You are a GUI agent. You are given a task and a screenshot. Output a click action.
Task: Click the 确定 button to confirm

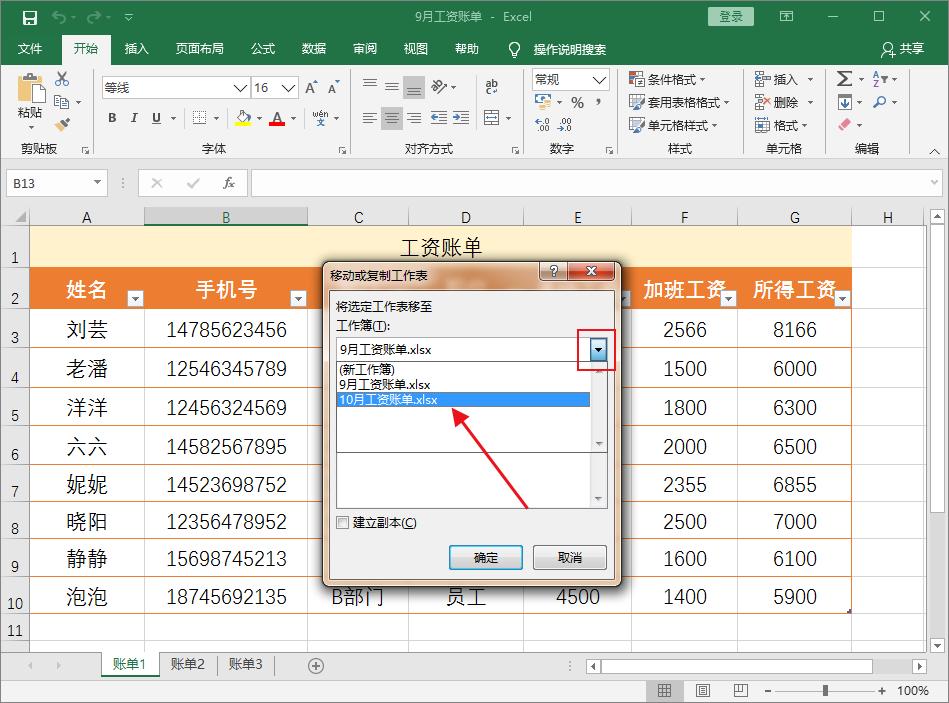tap(486, 559)
